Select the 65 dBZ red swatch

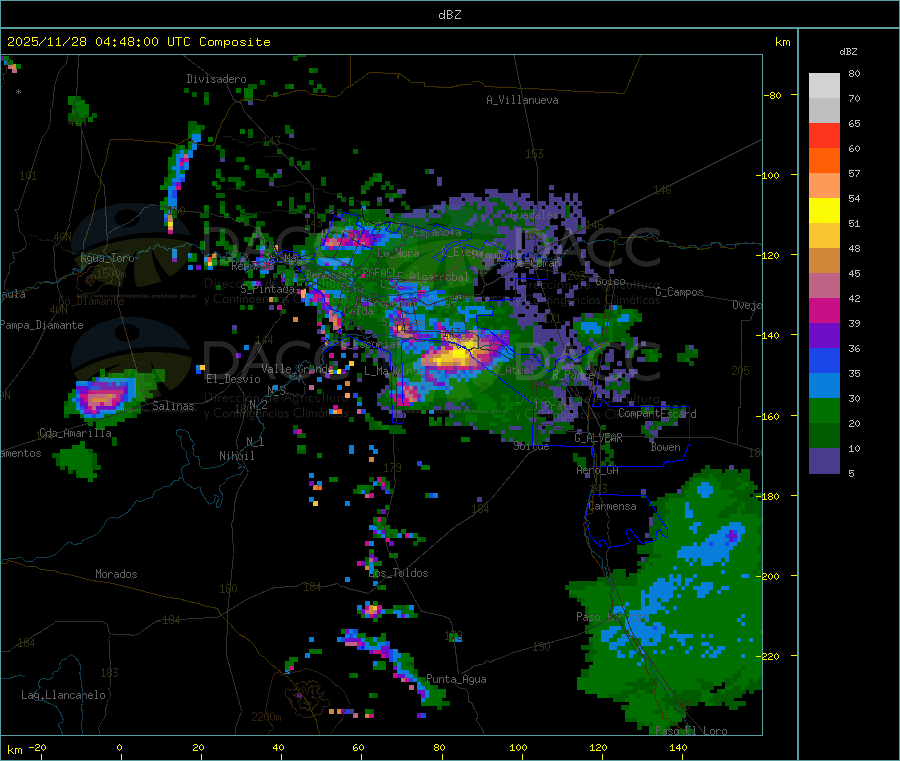point(824,135)
